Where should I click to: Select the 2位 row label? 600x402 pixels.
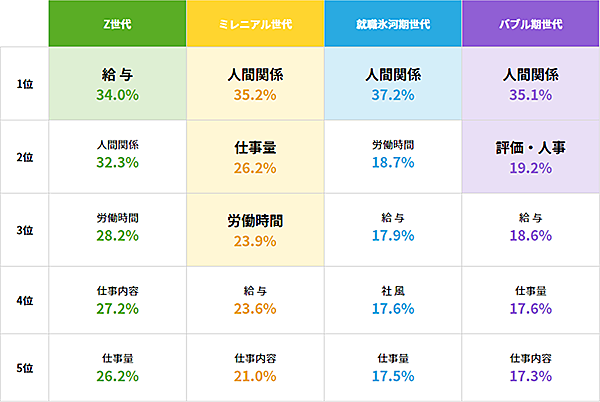click(x=25, y=157)
